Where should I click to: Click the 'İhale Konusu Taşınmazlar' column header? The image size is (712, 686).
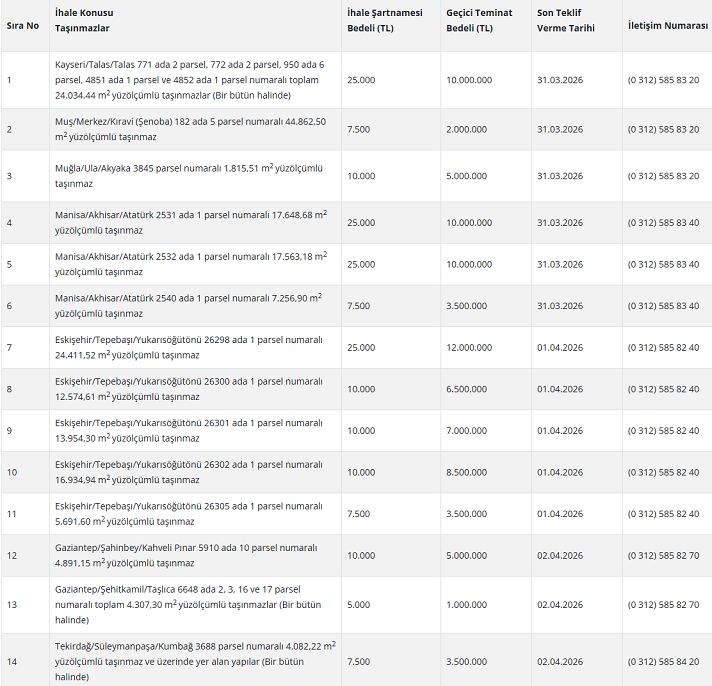pos(84,21)
